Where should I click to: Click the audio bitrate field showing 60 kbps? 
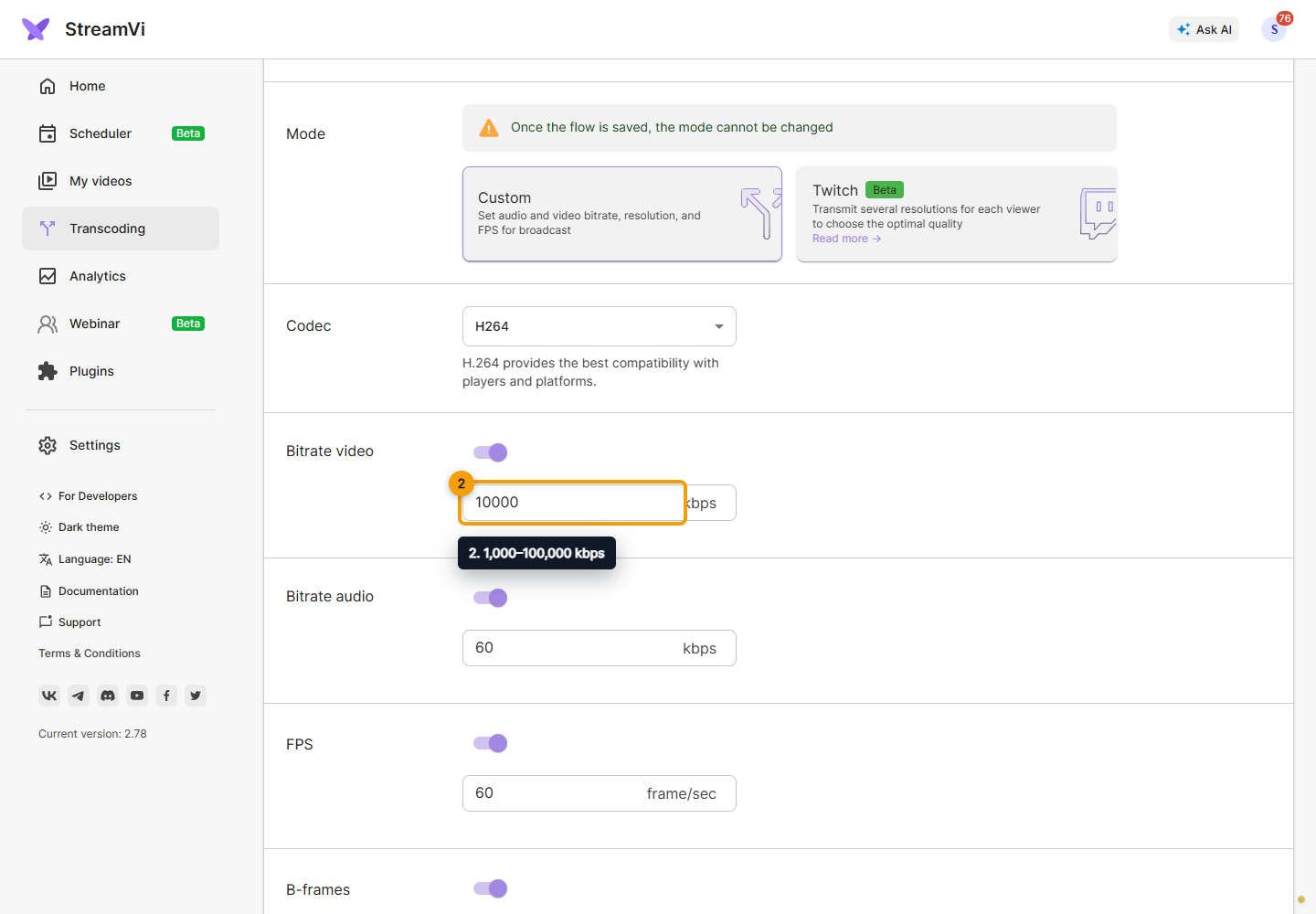point(600,648)
